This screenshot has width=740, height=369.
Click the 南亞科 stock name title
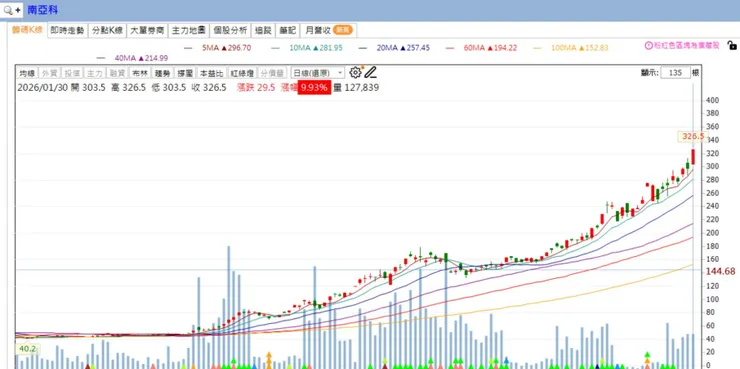(x=42, y=10)
